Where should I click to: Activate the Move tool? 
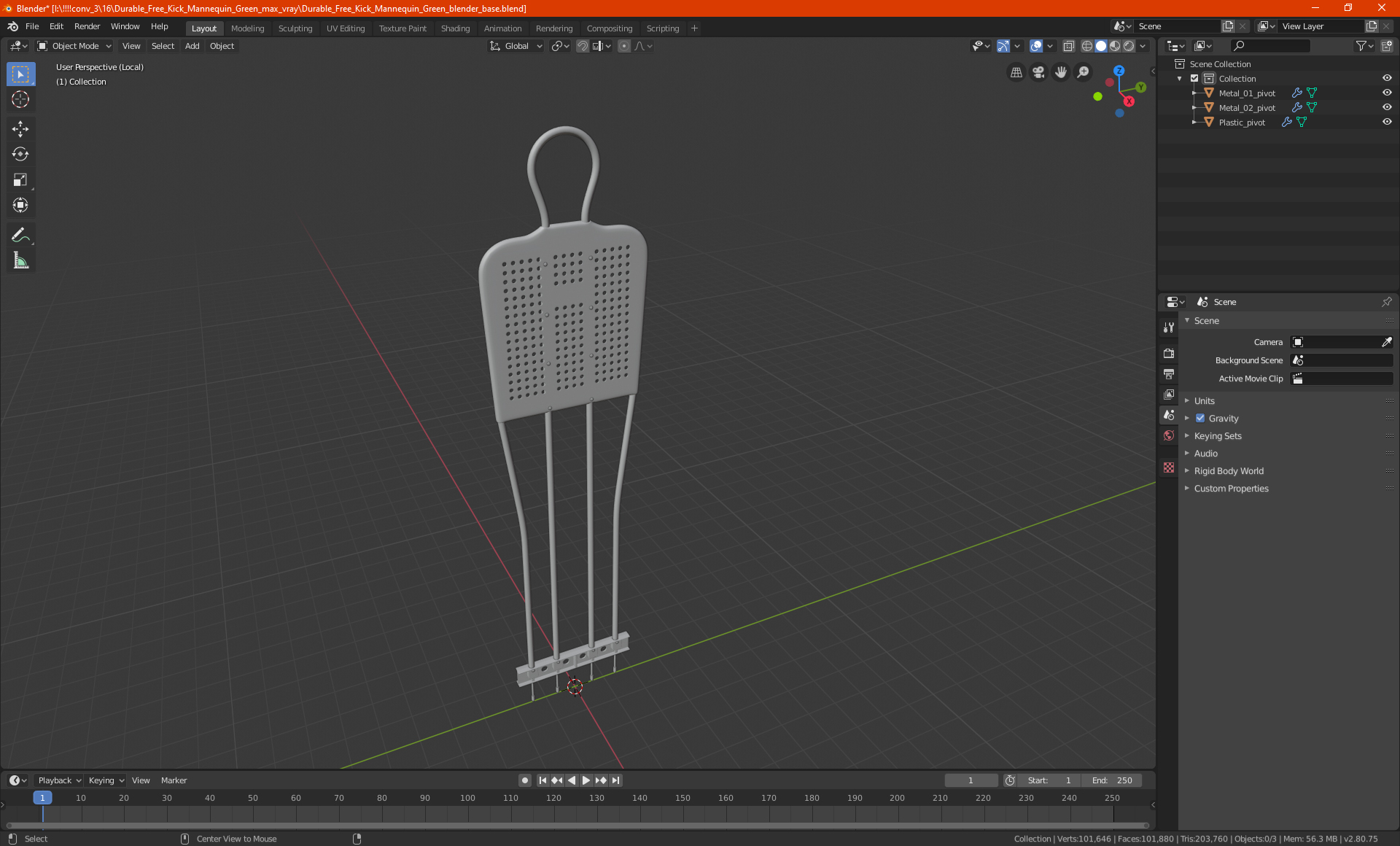(20, 129)
